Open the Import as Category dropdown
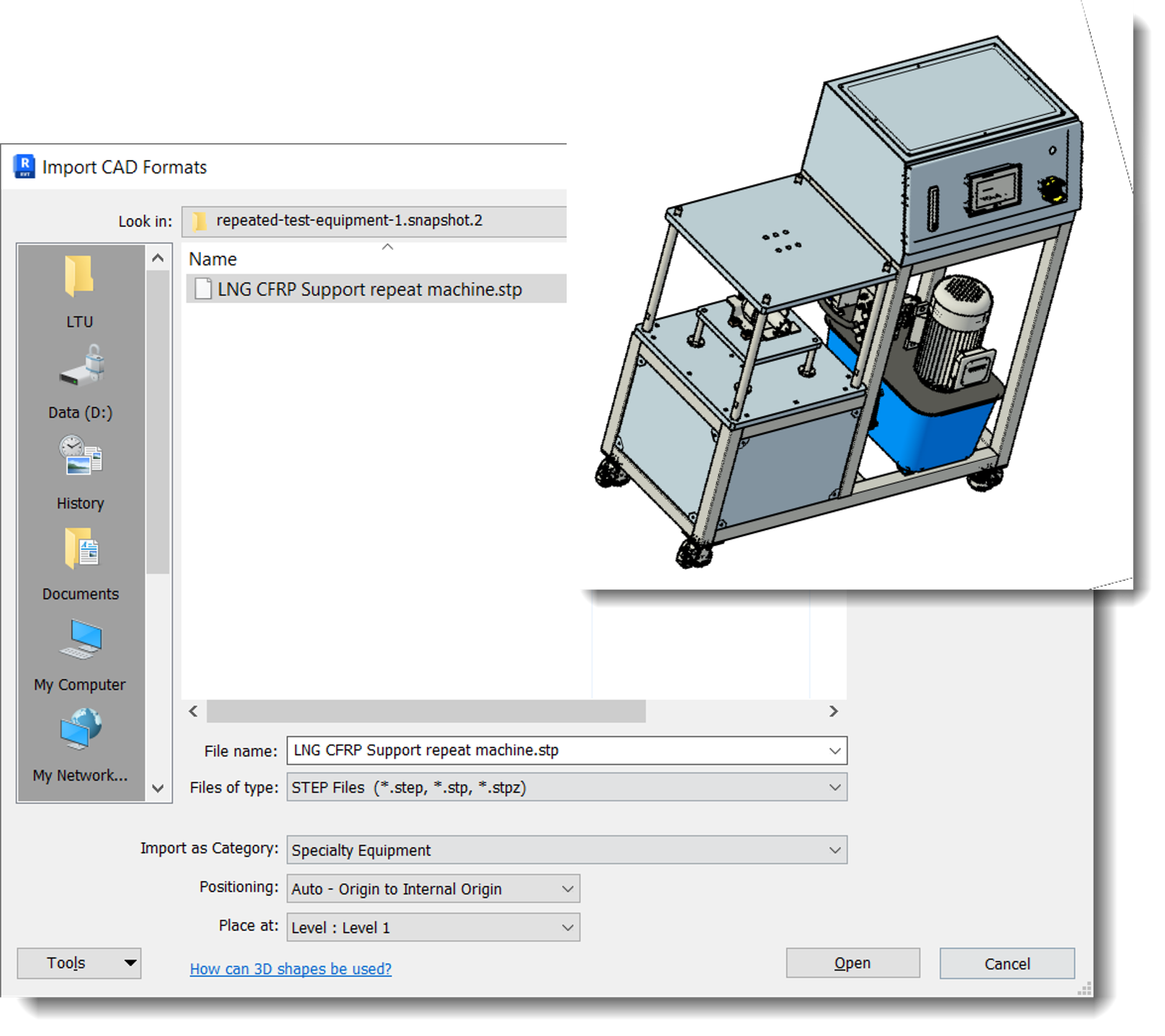 [x=567, y=850]
